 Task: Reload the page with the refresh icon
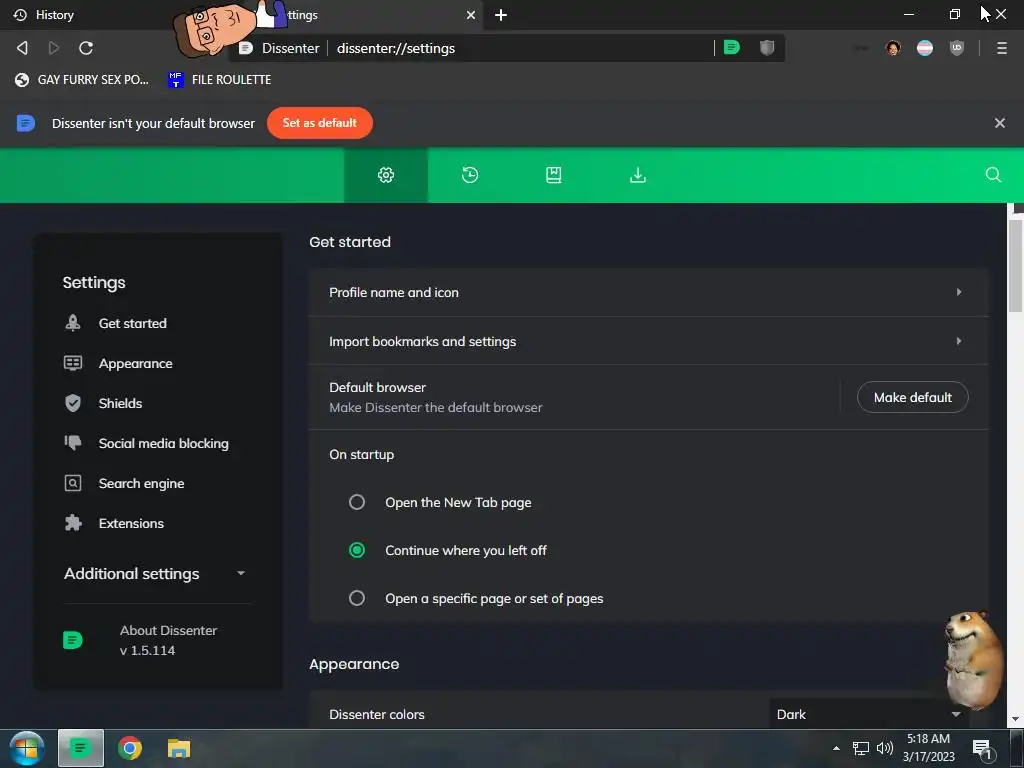click(x=86, y=48)
